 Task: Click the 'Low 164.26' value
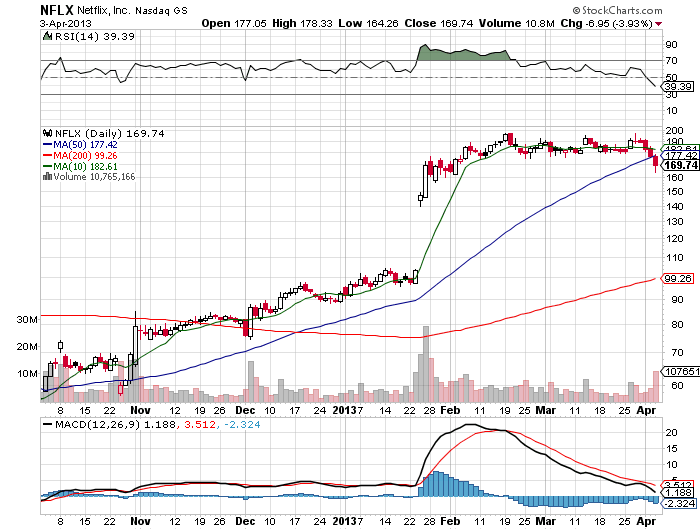368,23
